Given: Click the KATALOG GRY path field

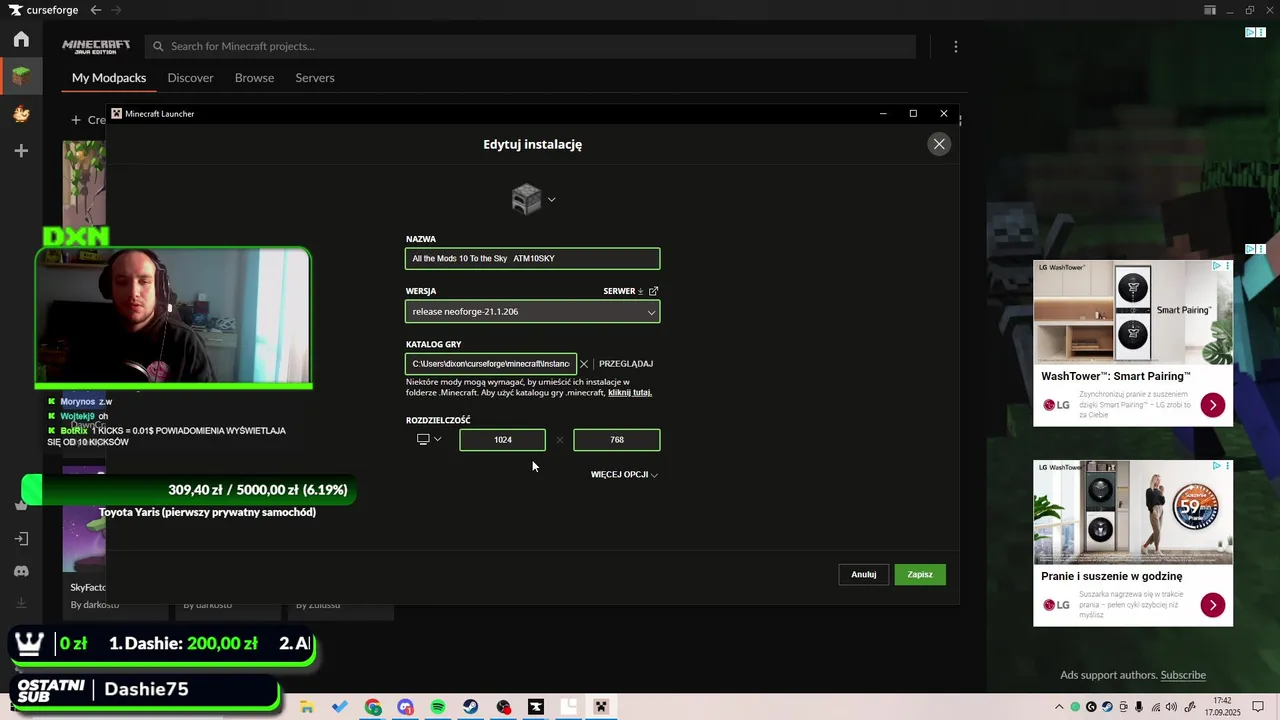Looking at the screenshot, I should [490, 364].
